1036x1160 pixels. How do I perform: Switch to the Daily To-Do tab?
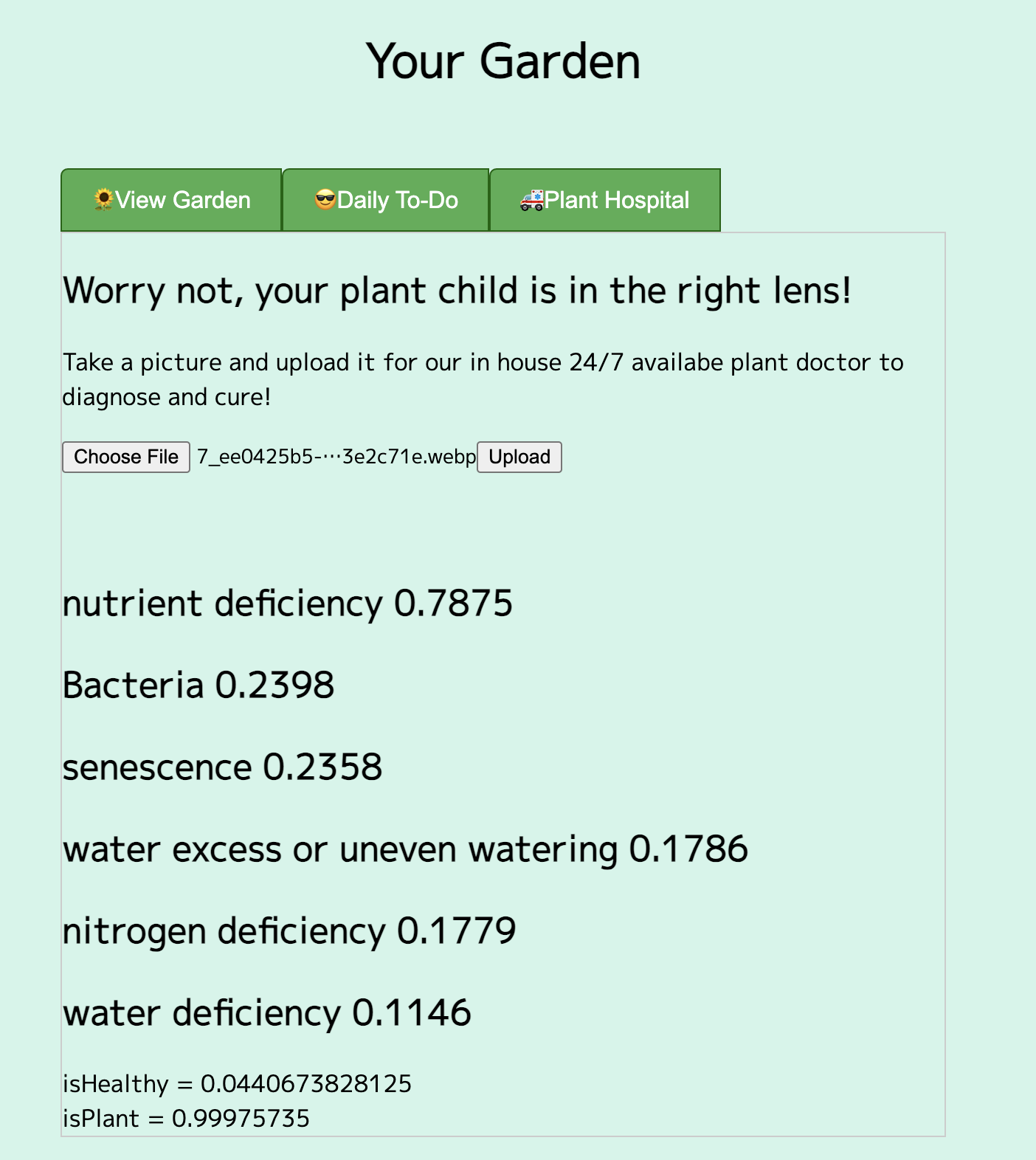click(x=386, y=200)
